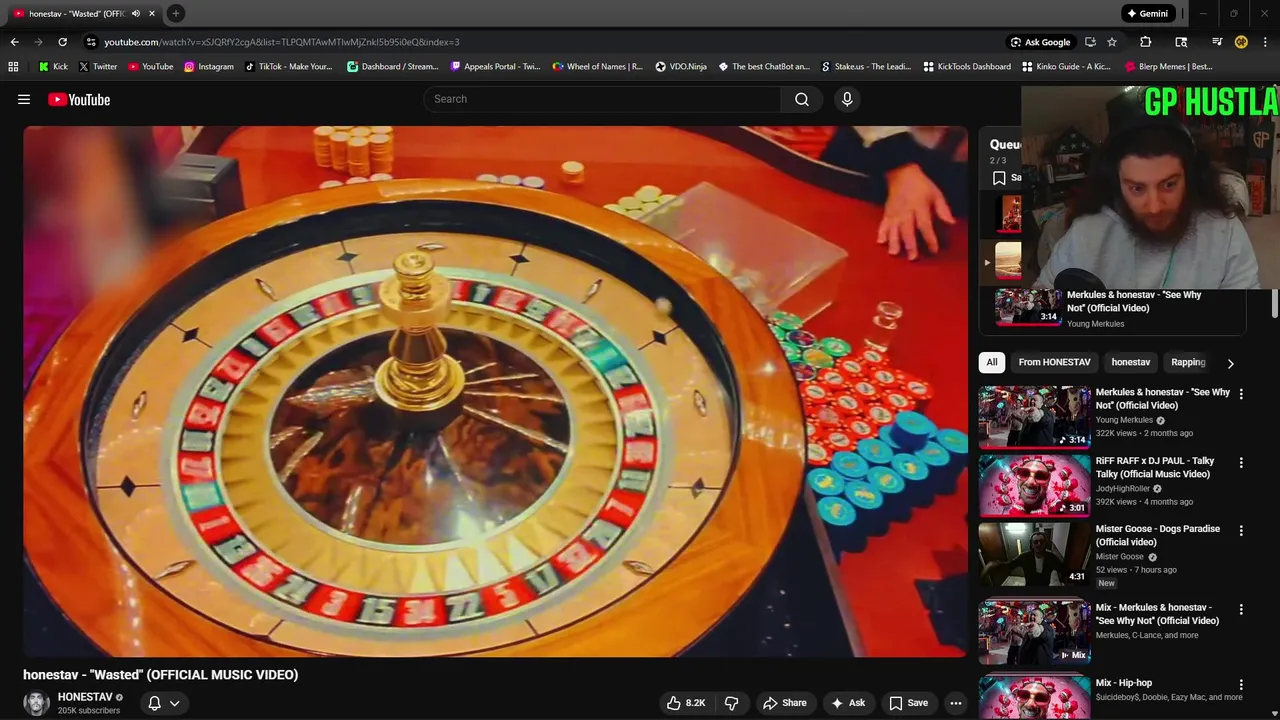
Task: Dislike the video with the thumbs down
Action: click(732, 703)
